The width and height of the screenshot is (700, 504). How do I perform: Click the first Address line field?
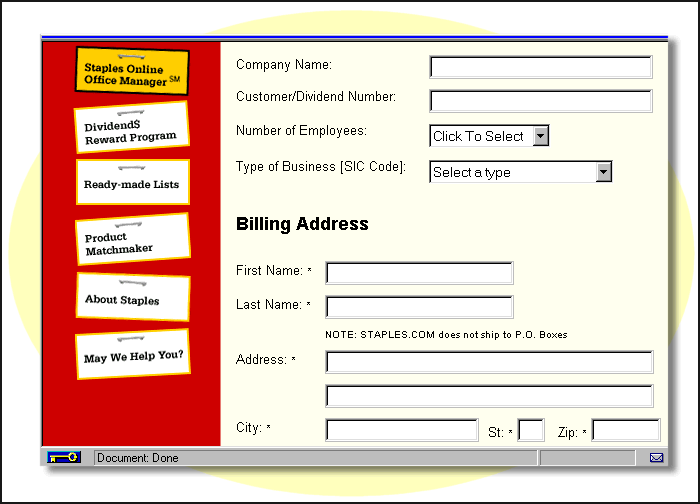tap(489, 361)
